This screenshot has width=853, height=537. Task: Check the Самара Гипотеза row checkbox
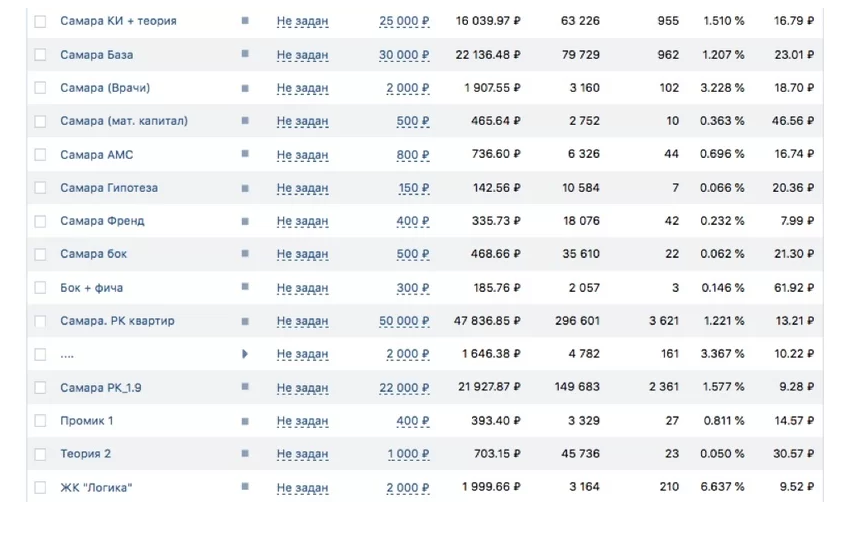coord(40,188)
